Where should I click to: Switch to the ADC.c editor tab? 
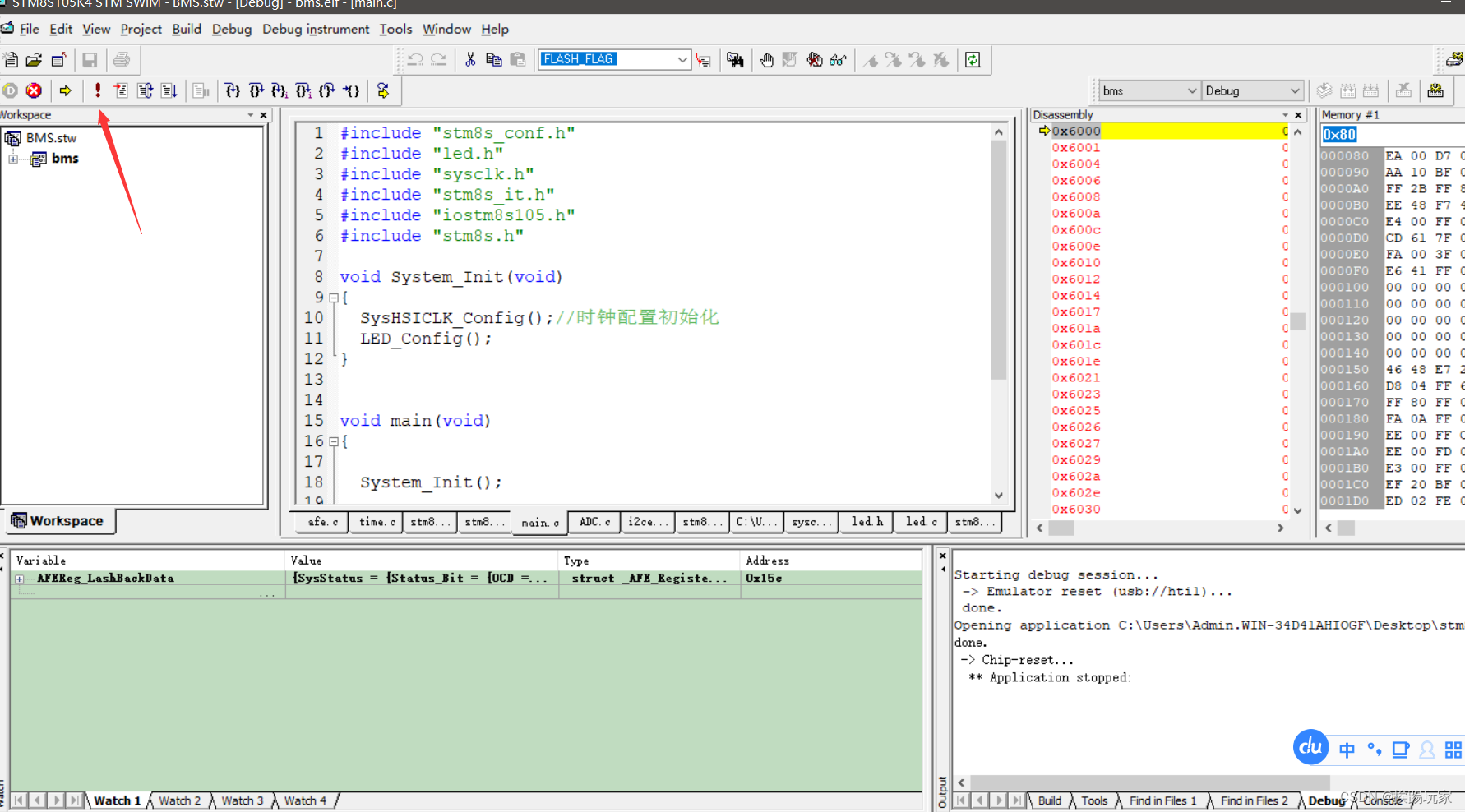pos(594,522)
